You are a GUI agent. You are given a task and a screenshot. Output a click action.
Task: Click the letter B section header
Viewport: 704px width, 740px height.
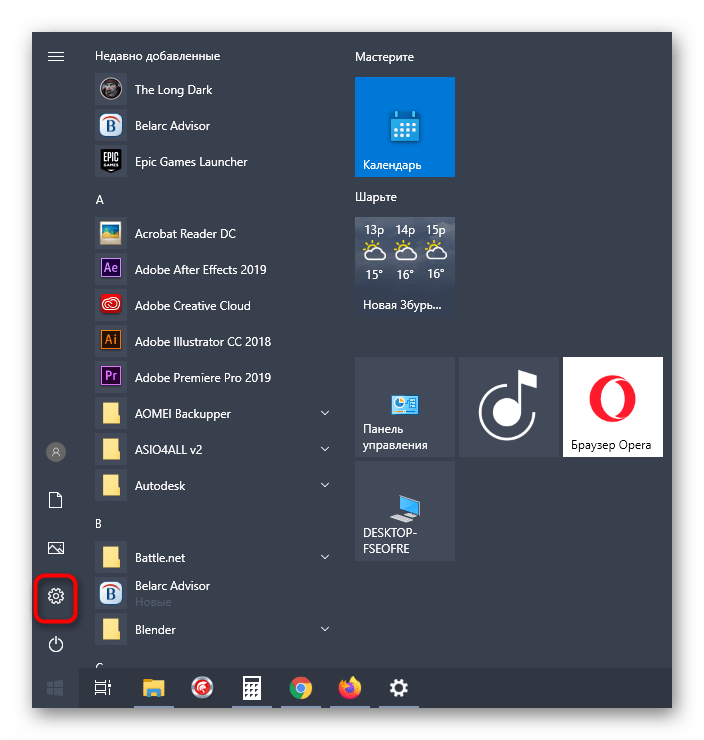tap(99, 523)
